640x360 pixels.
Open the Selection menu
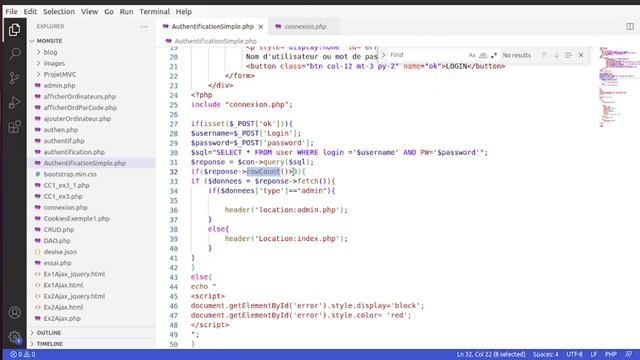(59, 11)
